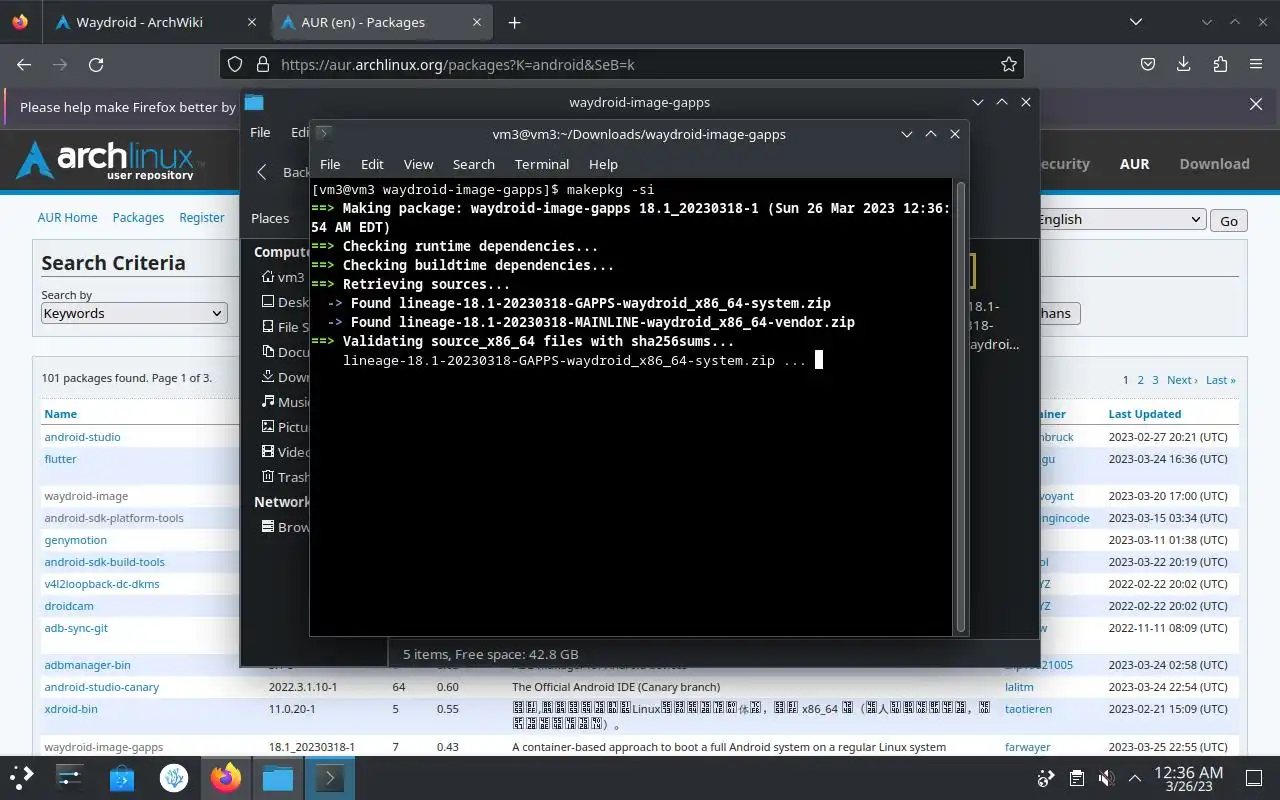Open the Places panel selector
The image size is (1280, 800).
click(270, 218)
